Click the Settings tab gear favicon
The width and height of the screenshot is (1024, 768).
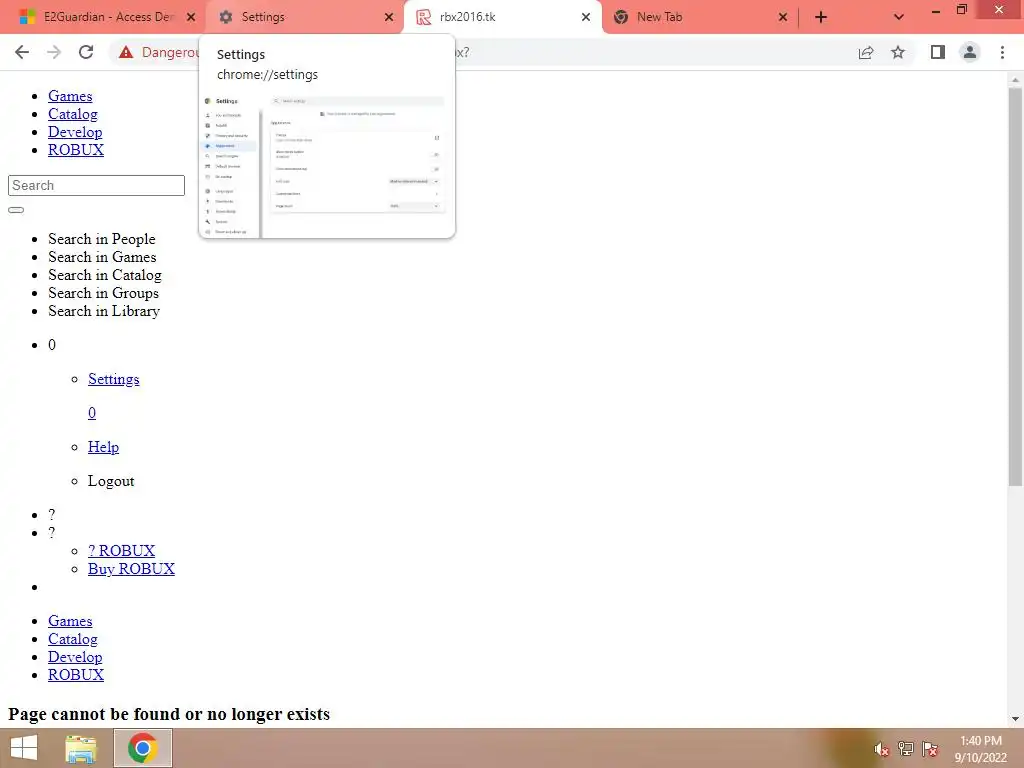click(x=226, y=17)
